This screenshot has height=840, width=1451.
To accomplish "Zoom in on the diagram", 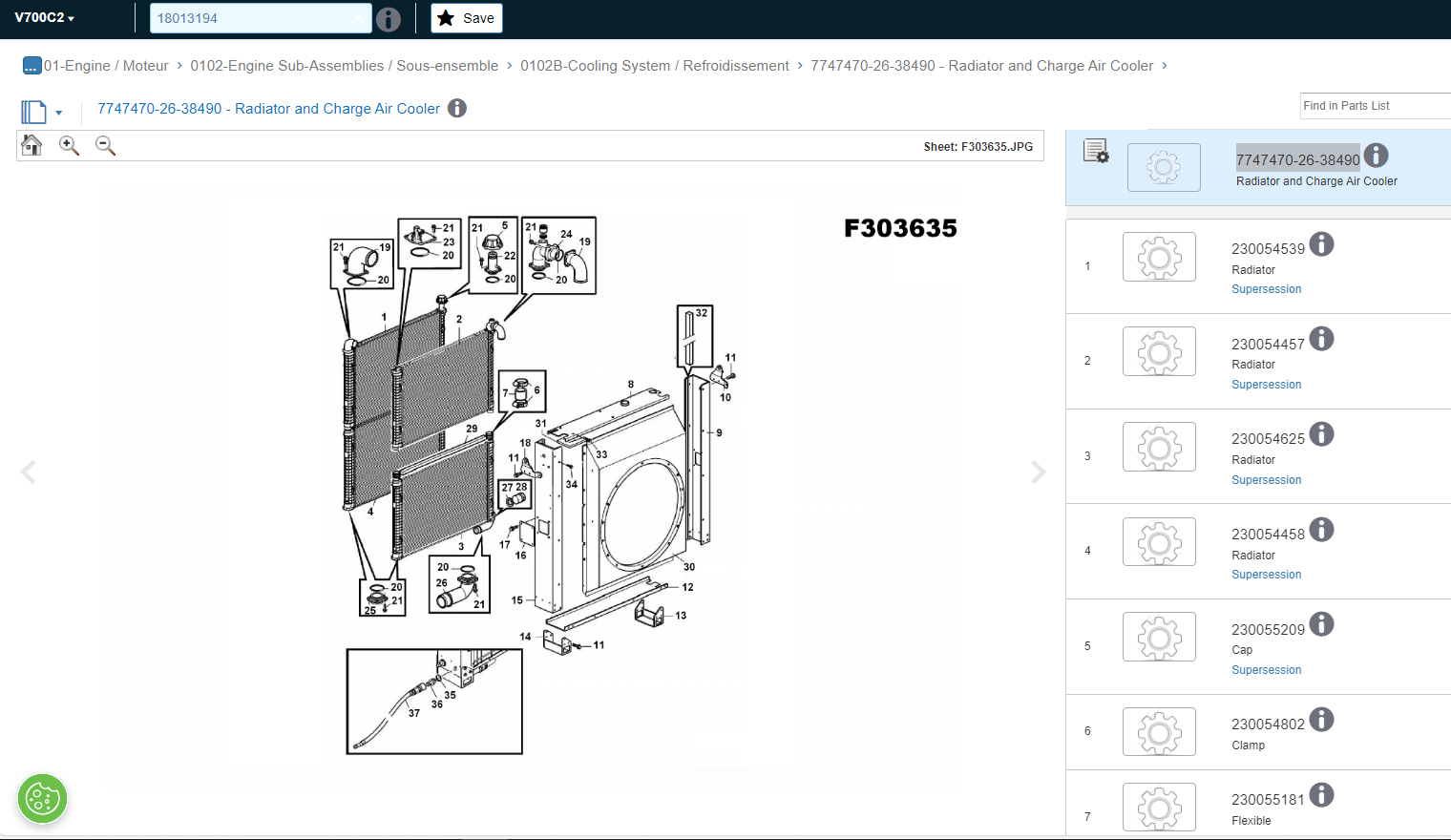I will [69, 145].
